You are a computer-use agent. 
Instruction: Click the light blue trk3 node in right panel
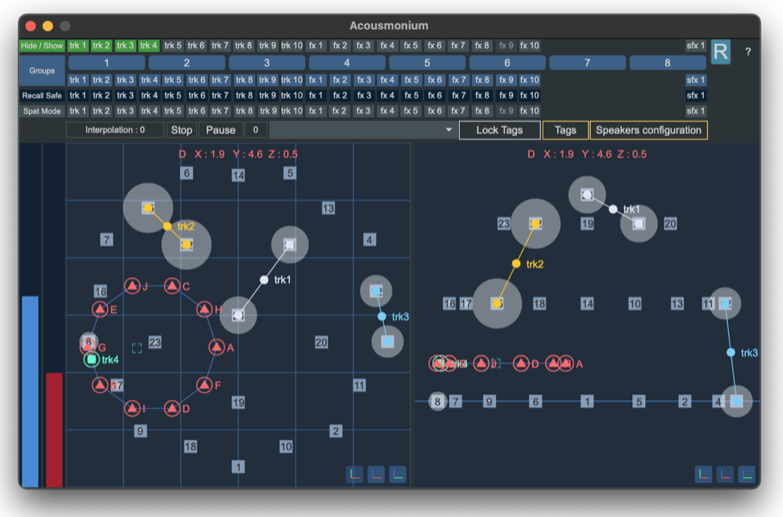(x=730, y=352)
